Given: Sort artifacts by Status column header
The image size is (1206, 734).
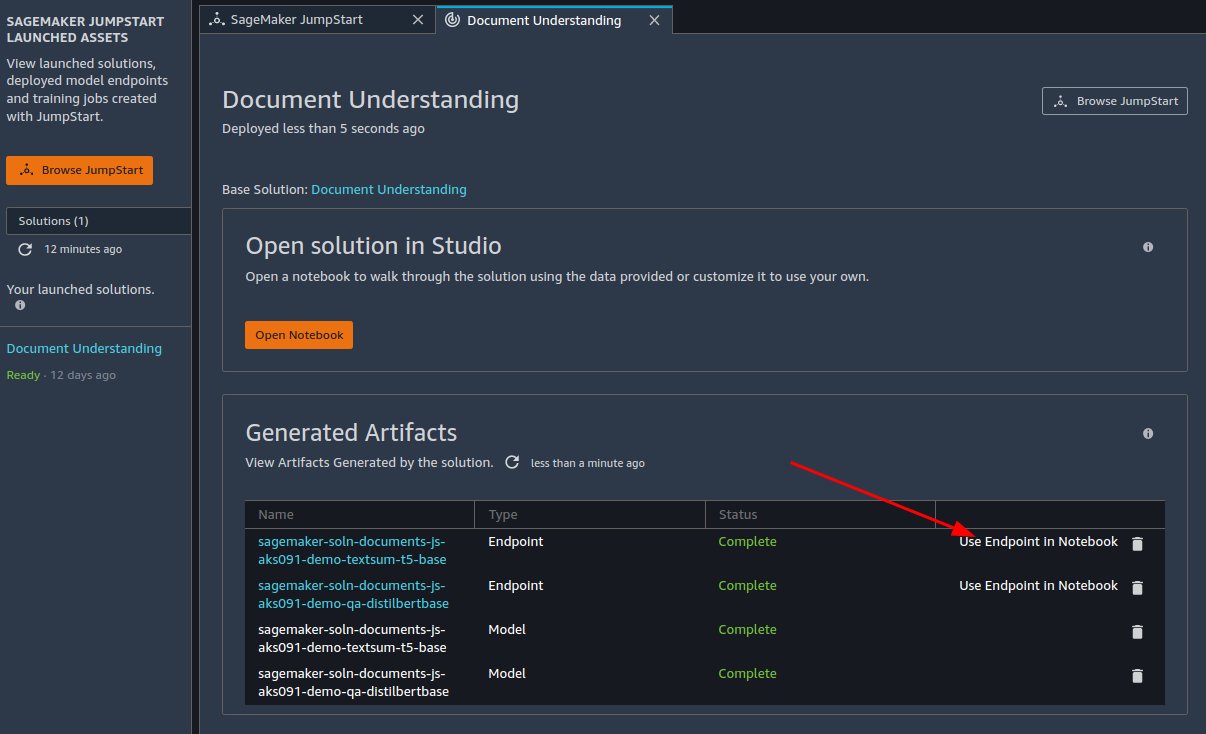Looking at the screenshot, I should pos(820,514).
